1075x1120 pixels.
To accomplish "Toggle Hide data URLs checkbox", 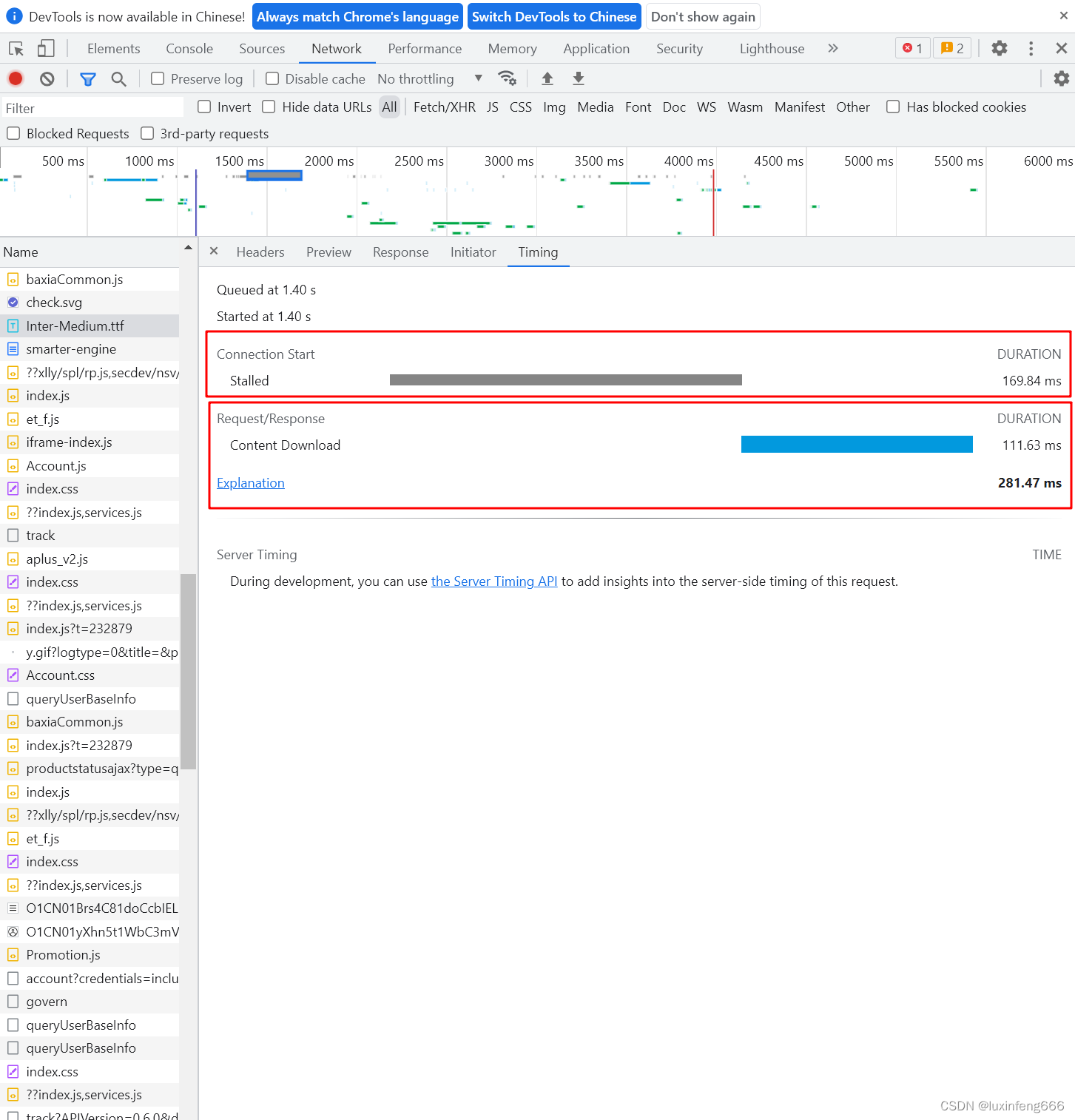I will 269,107.
